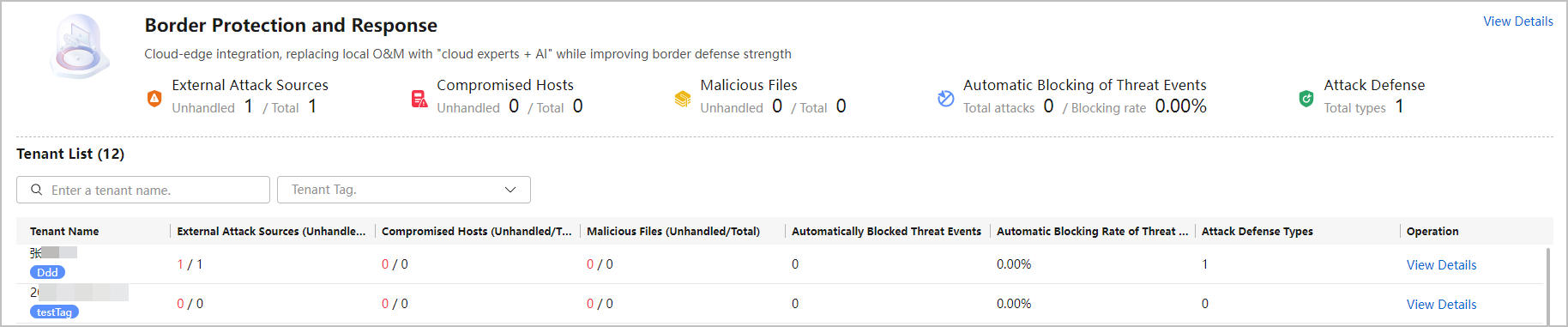Click the search magnifier icon in tenant field
The image size is (1568, 327).
click(x=37, y=190)
